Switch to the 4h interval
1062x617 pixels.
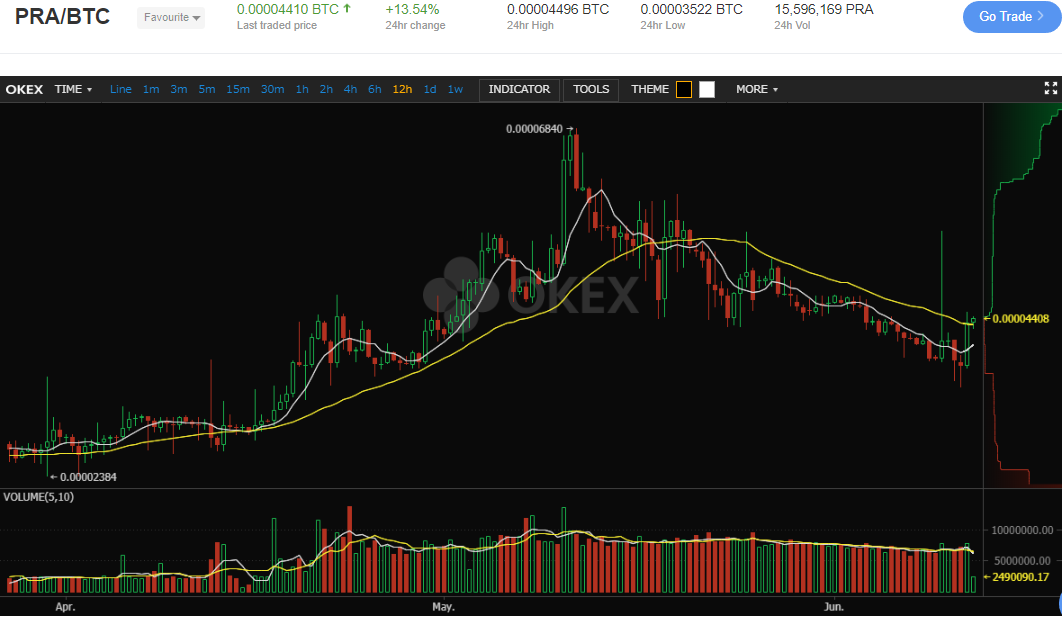click(350, 90)
